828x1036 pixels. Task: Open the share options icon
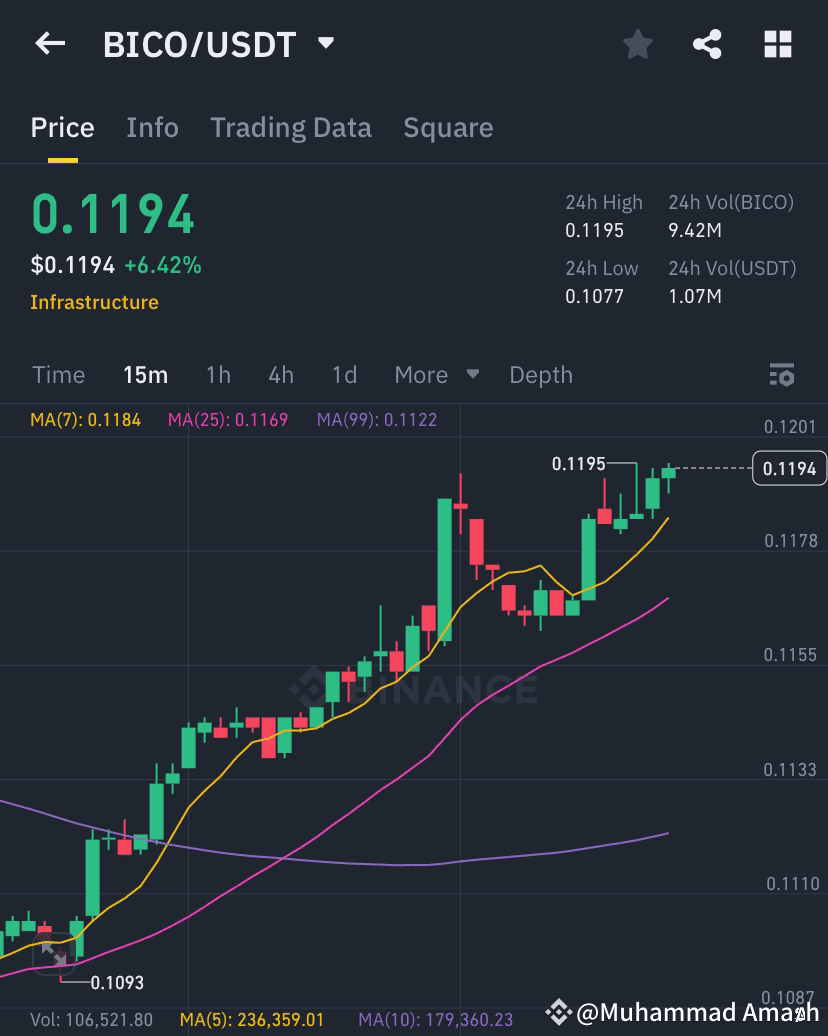(707, 43)
